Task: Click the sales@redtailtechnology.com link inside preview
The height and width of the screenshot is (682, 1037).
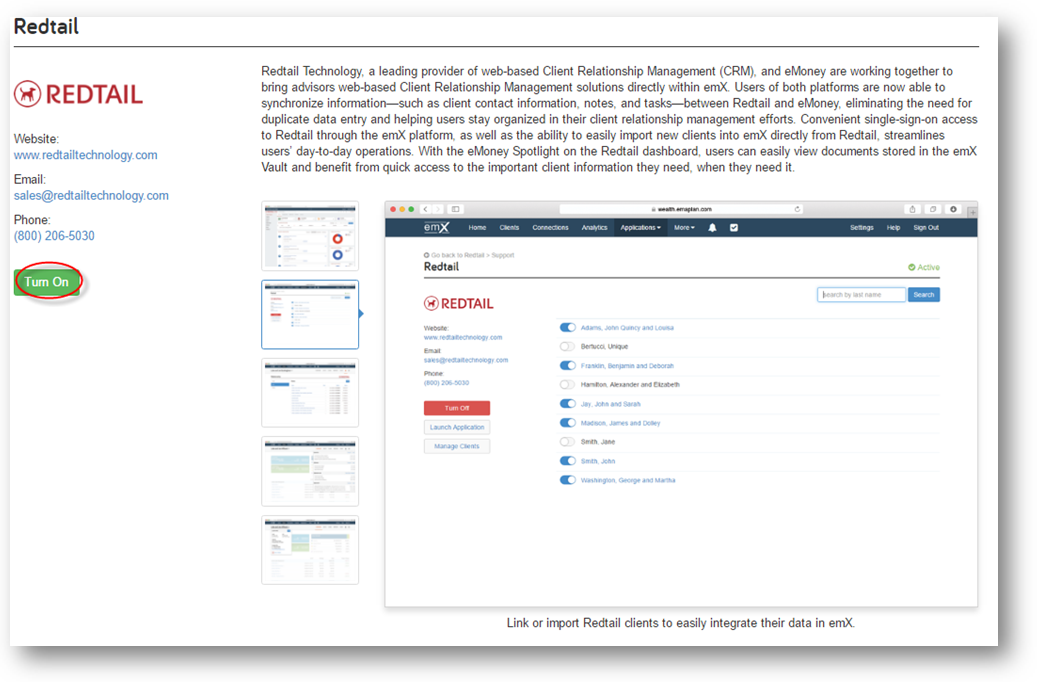Action: [x=466, y=360]
